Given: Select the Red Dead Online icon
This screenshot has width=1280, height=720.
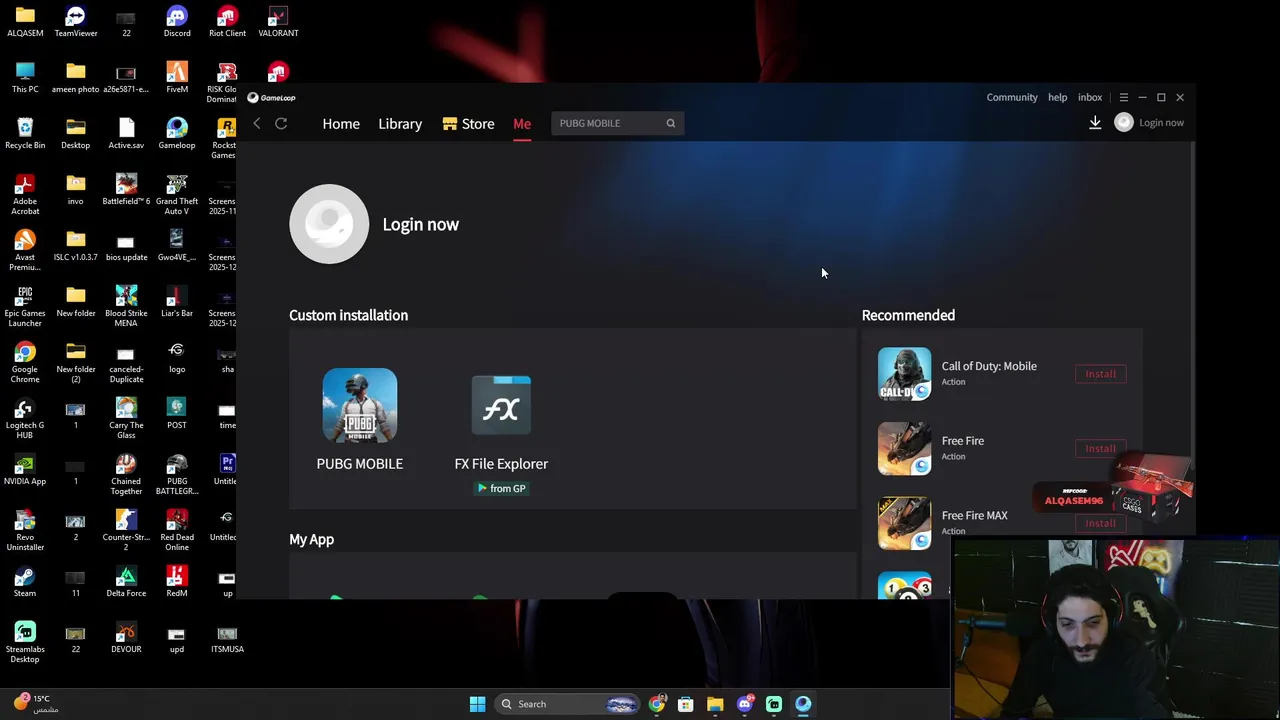Looking at the screenshot, I should [177, 530].
